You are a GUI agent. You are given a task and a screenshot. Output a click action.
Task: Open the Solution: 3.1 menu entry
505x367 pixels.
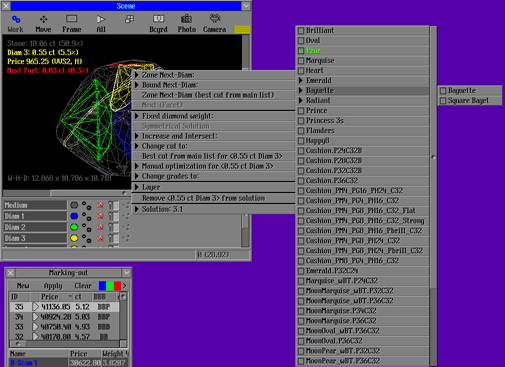214,209
